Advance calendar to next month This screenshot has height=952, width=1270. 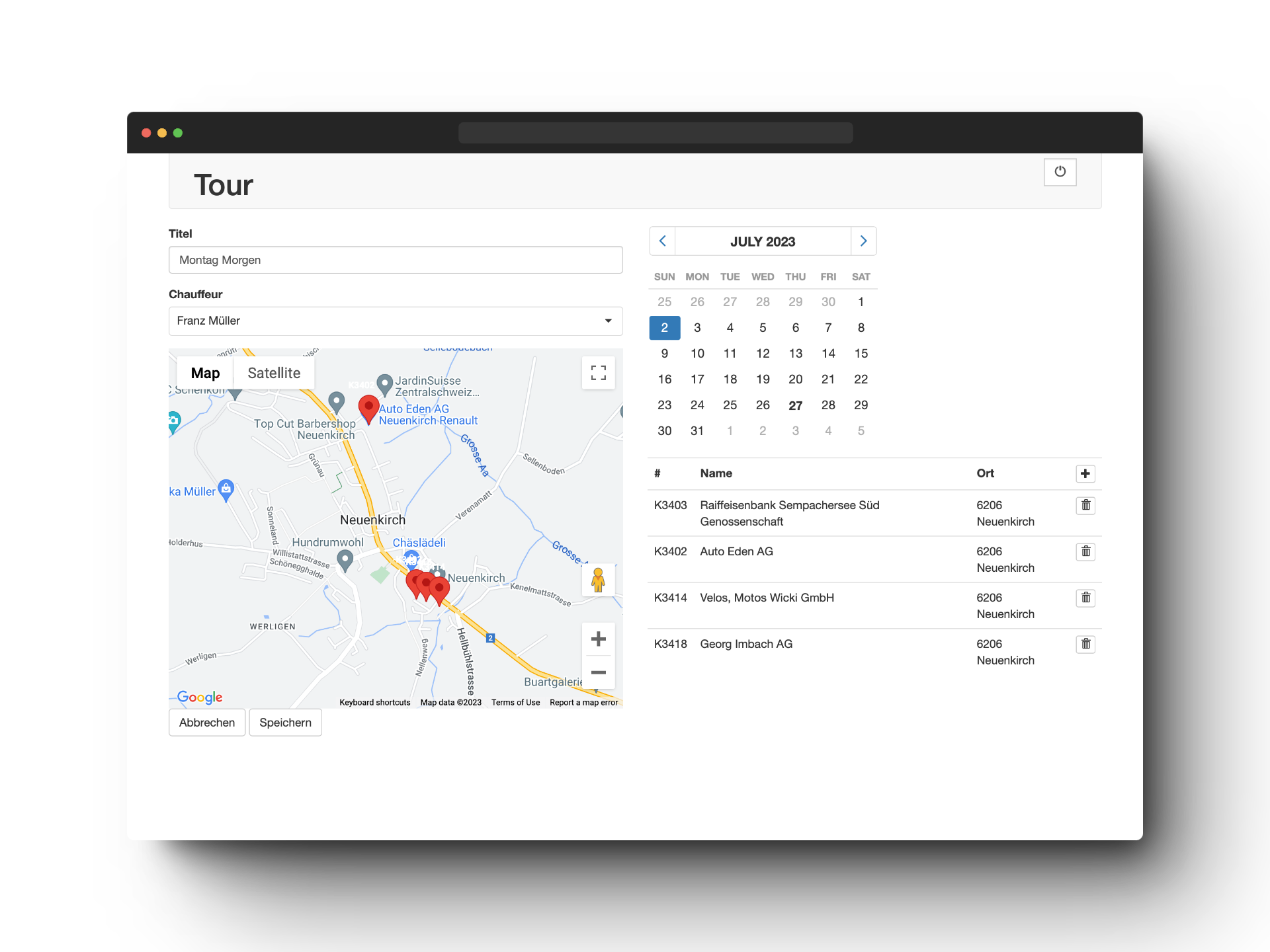pyautogui.click(x=863, y=241)
